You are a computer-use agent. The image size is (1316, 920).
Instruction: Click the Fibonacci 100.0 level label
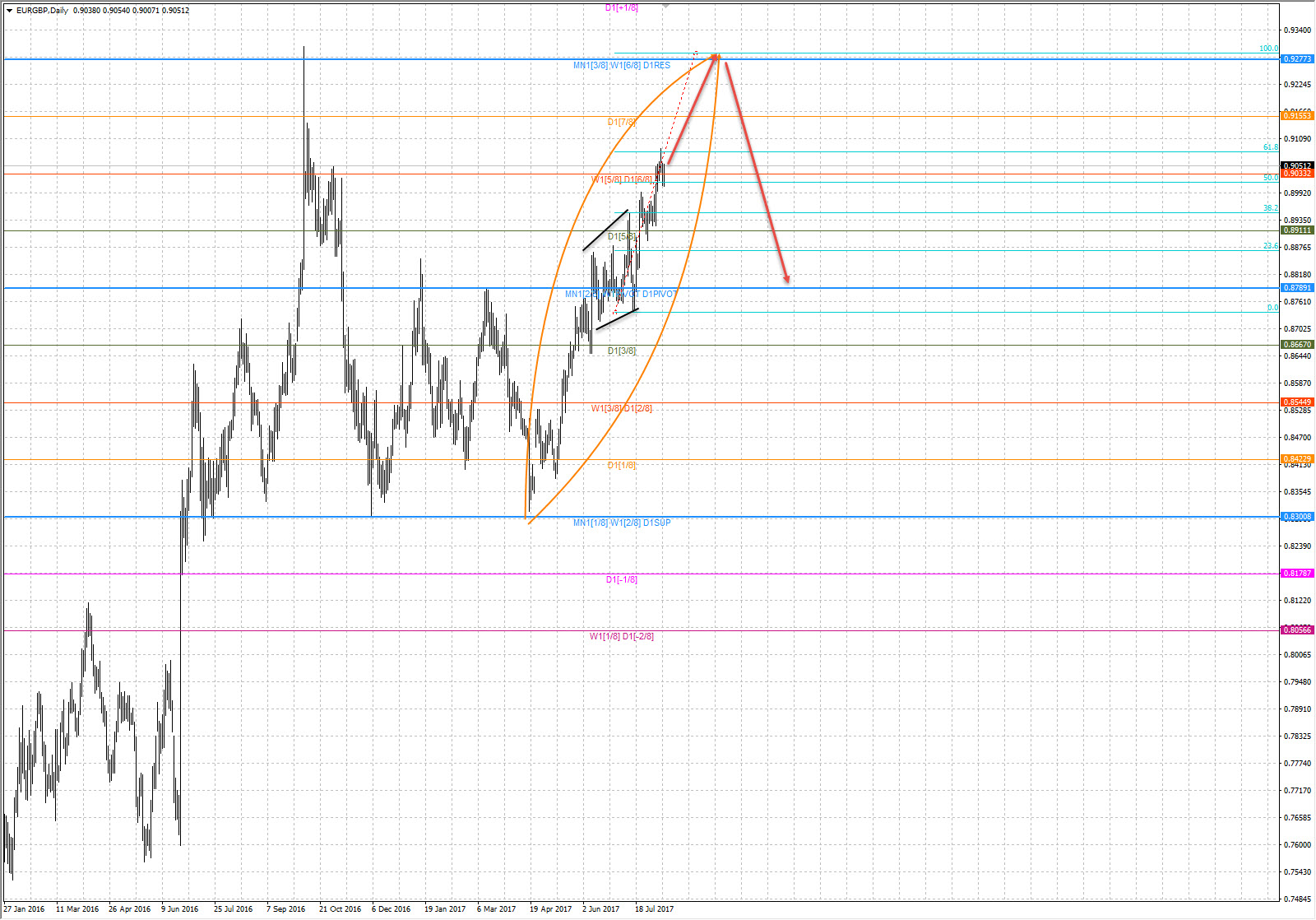pos(1268,49)
